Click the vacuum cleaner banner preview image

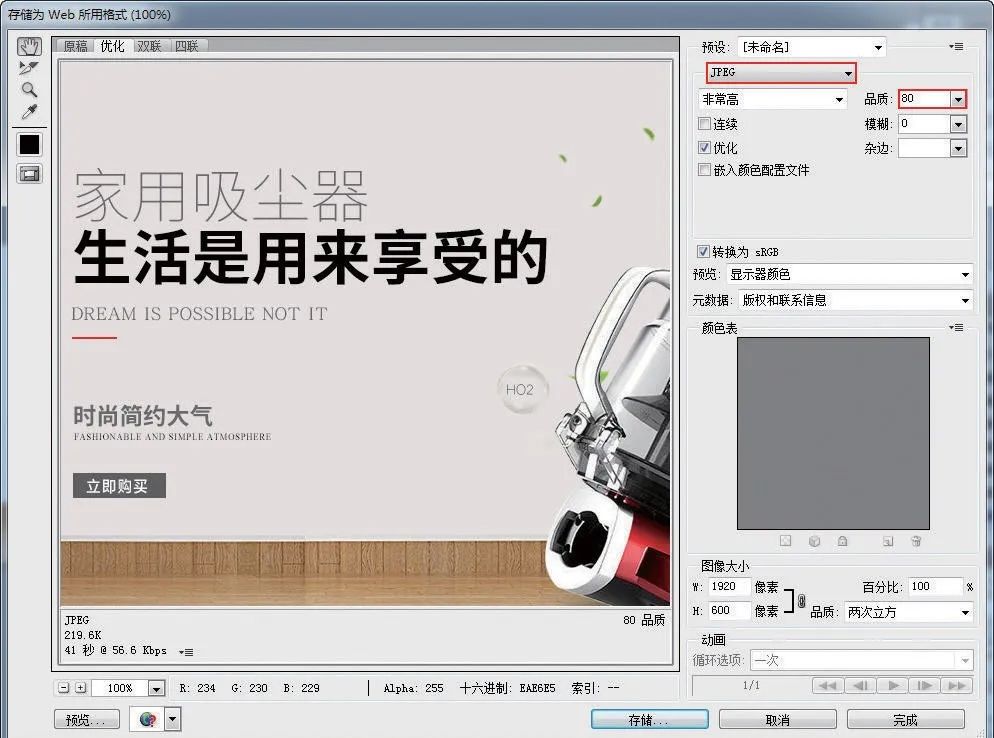tap(365, 333)
